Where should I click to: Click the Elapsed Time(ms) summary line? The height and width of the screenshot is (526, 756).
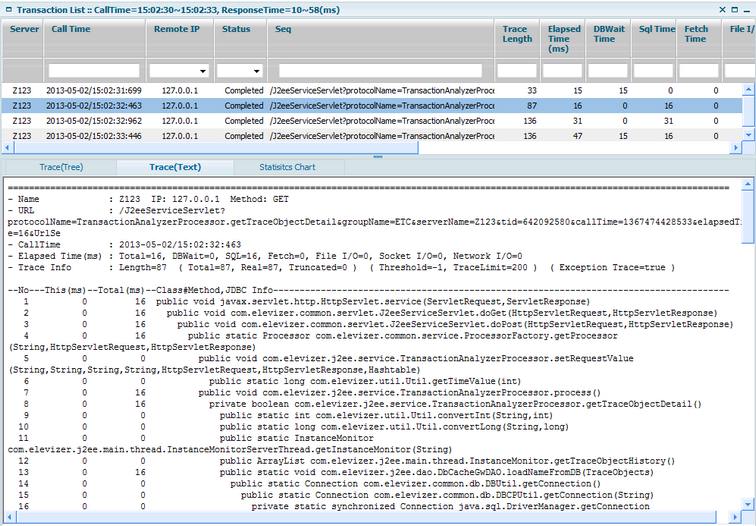[265, 256]
